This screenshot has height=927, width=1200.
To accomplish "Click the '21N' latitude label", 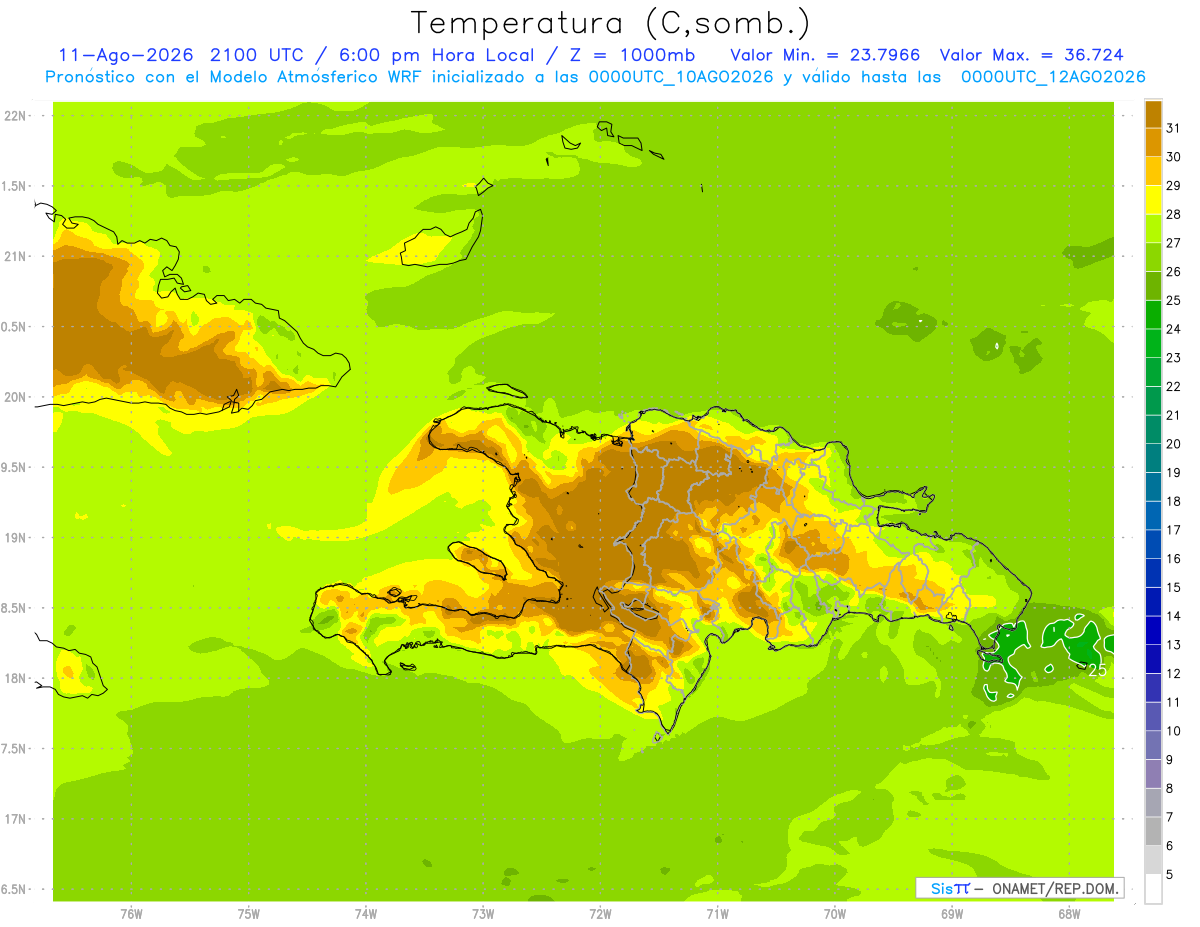I will [16, 257].
